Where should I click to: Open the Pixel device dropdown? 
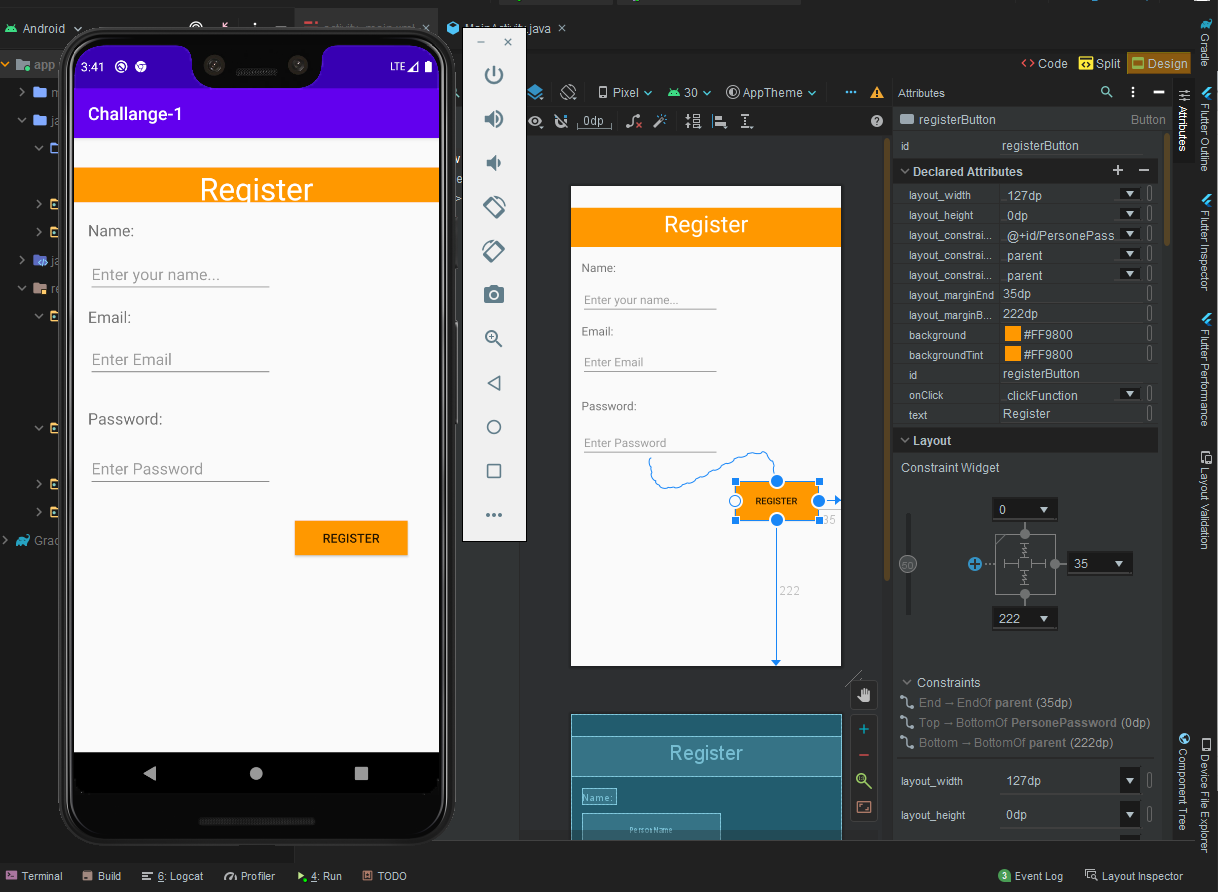pyautogui.click(x=625, y=92)
